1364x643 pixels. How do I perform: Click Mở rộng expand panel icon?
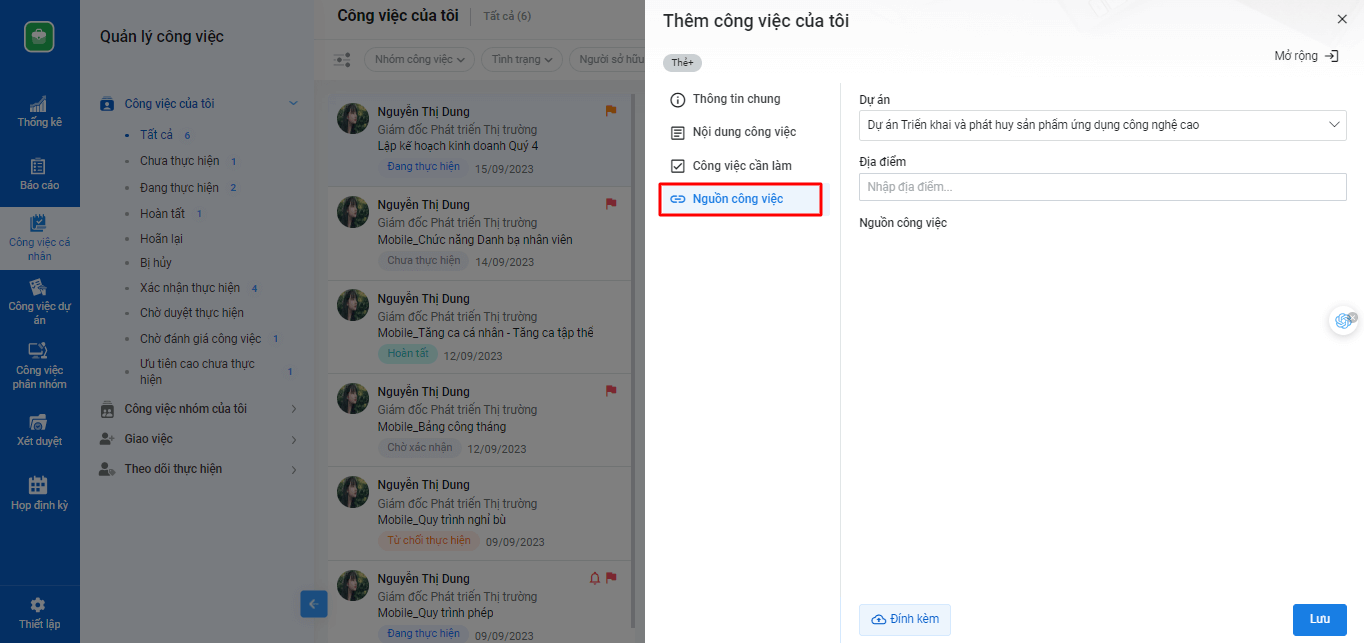click(x=1331, y=56)
